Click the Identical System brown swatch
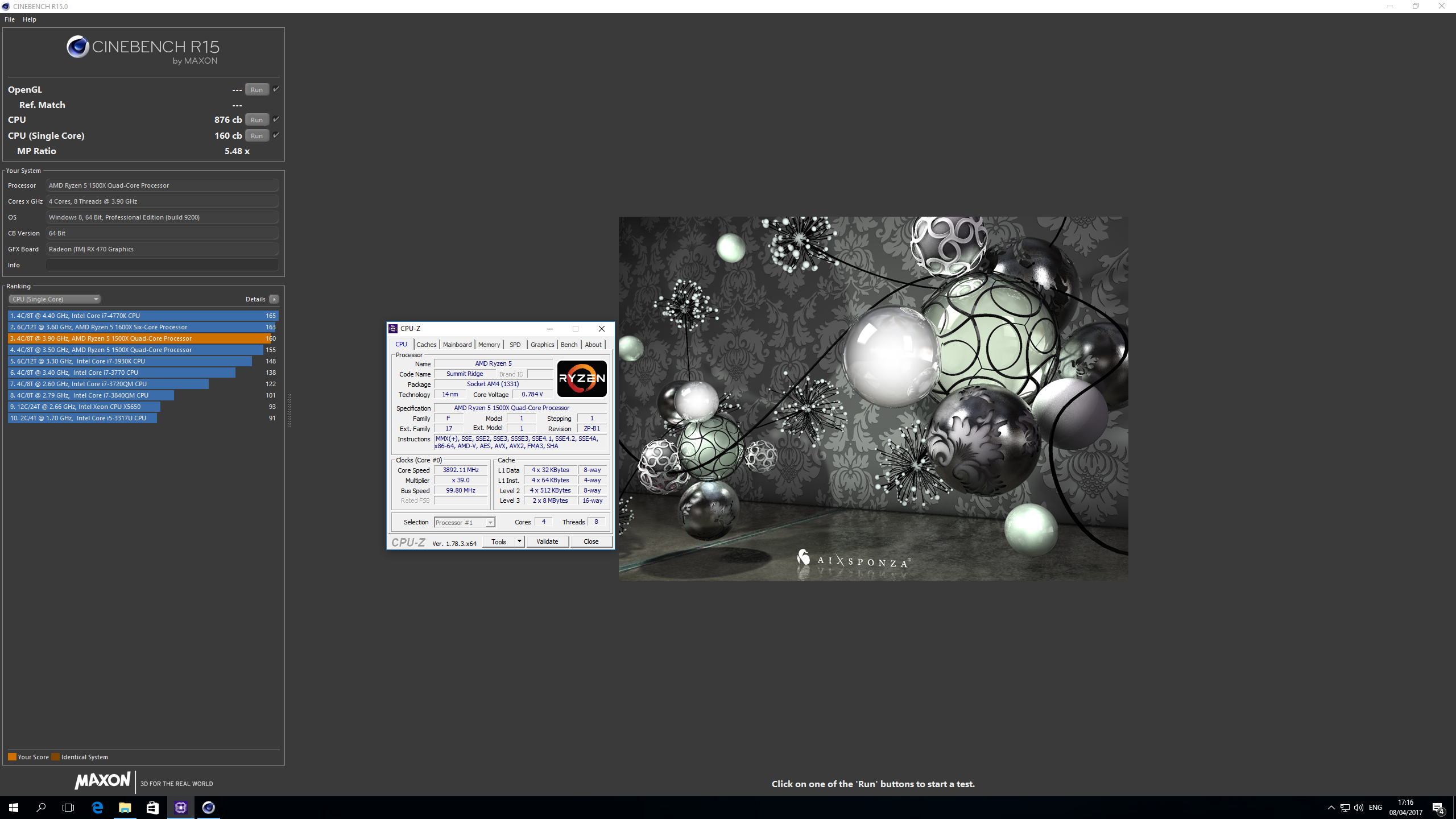Image resolution: width=1456 pixels, height=819 pixels. (55, 757)
